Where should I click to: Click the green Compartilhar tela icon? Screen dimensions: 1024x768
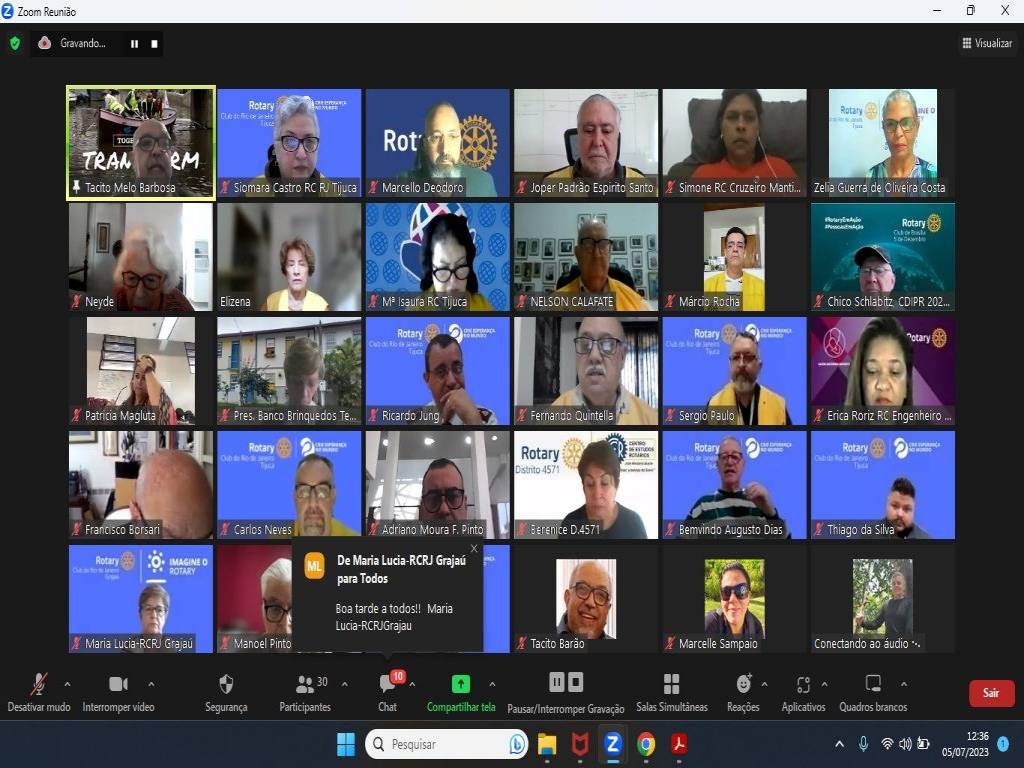tap(460, 684)
